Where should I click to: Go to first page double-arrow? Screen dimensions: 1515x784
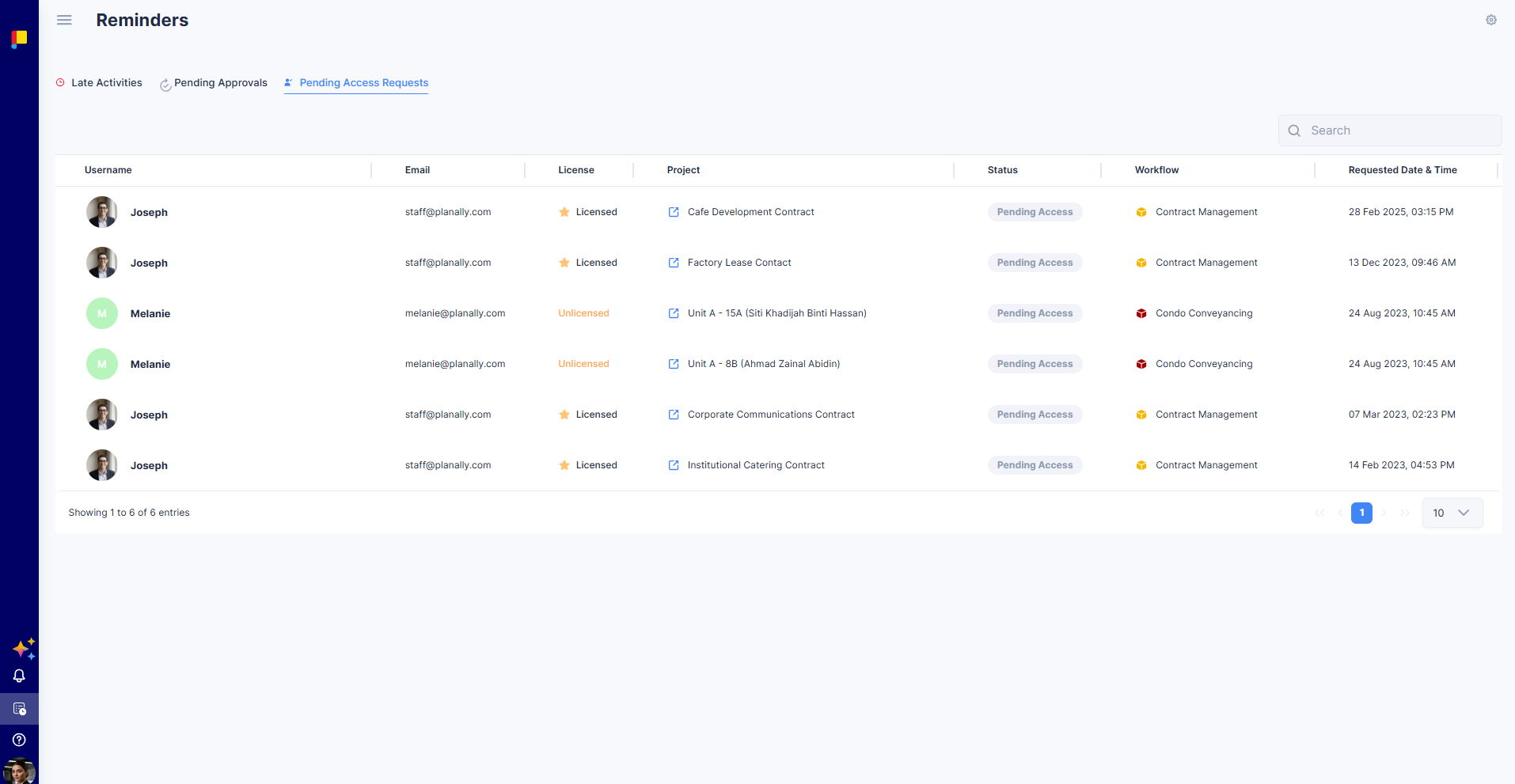point(1319,513)
